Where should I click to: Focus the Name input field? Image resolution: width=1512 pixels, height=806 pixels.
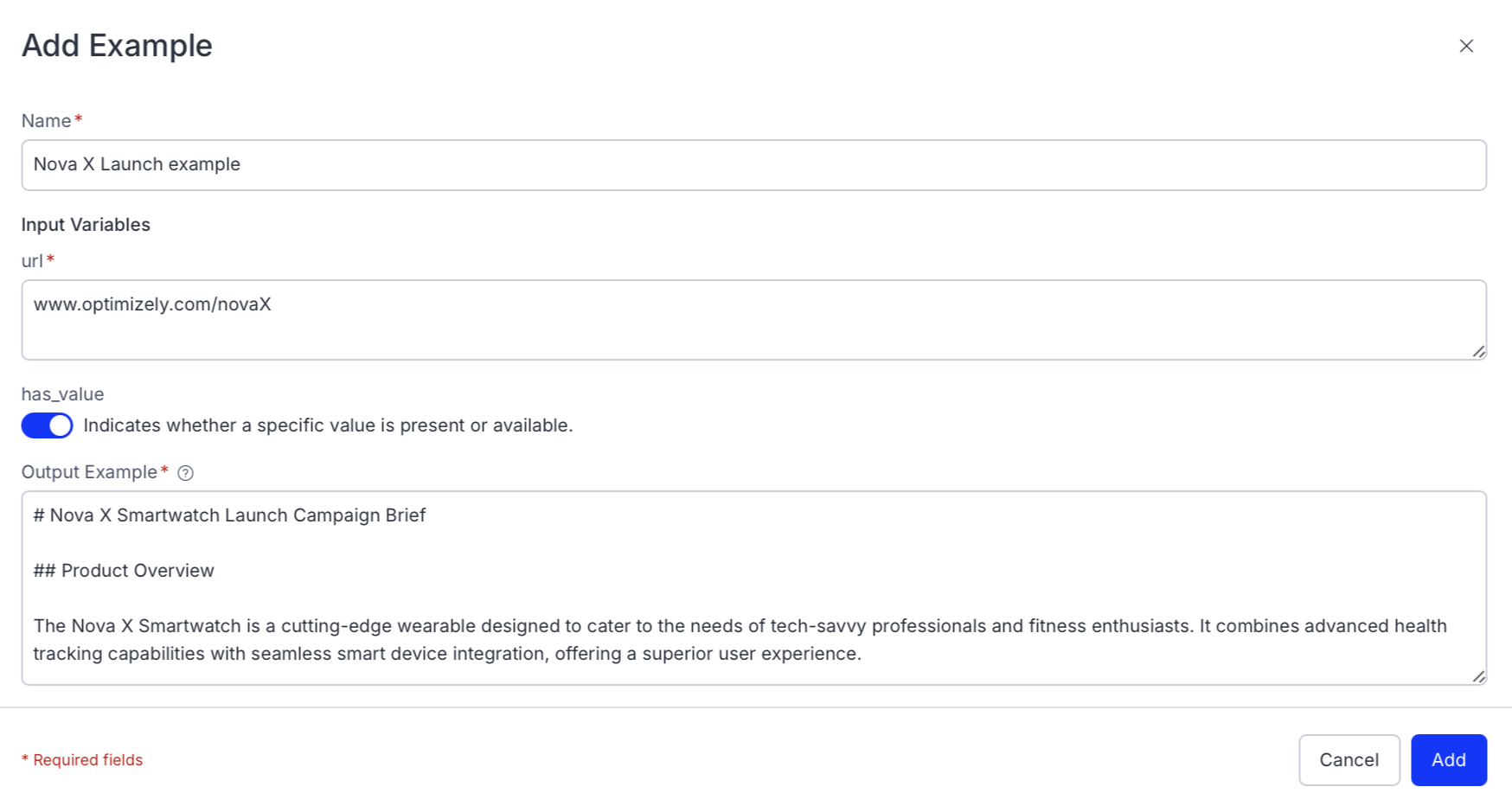pyautogui.click(x=753, y=165)
